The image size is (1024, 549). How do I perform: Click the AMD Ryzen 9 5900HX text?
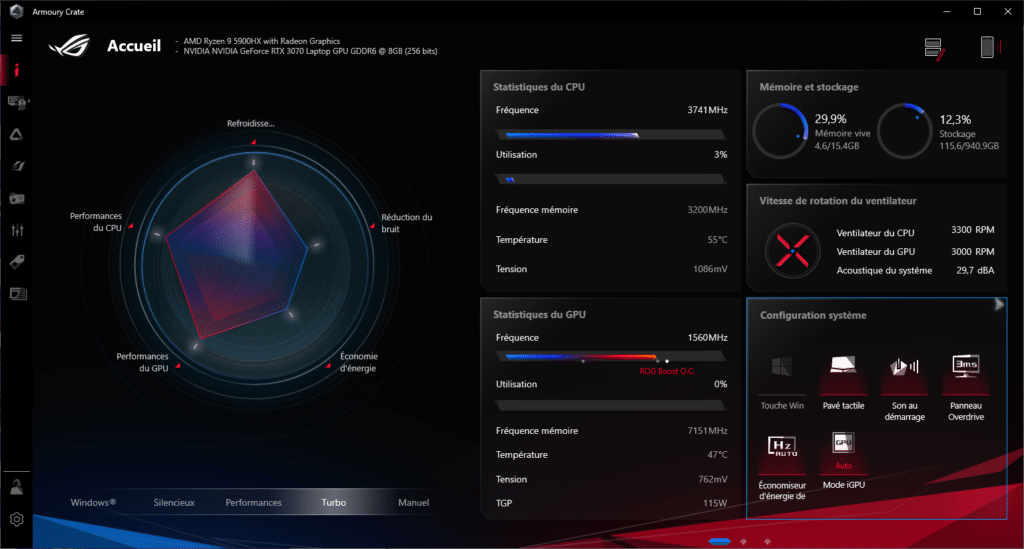tap(261, 41)
